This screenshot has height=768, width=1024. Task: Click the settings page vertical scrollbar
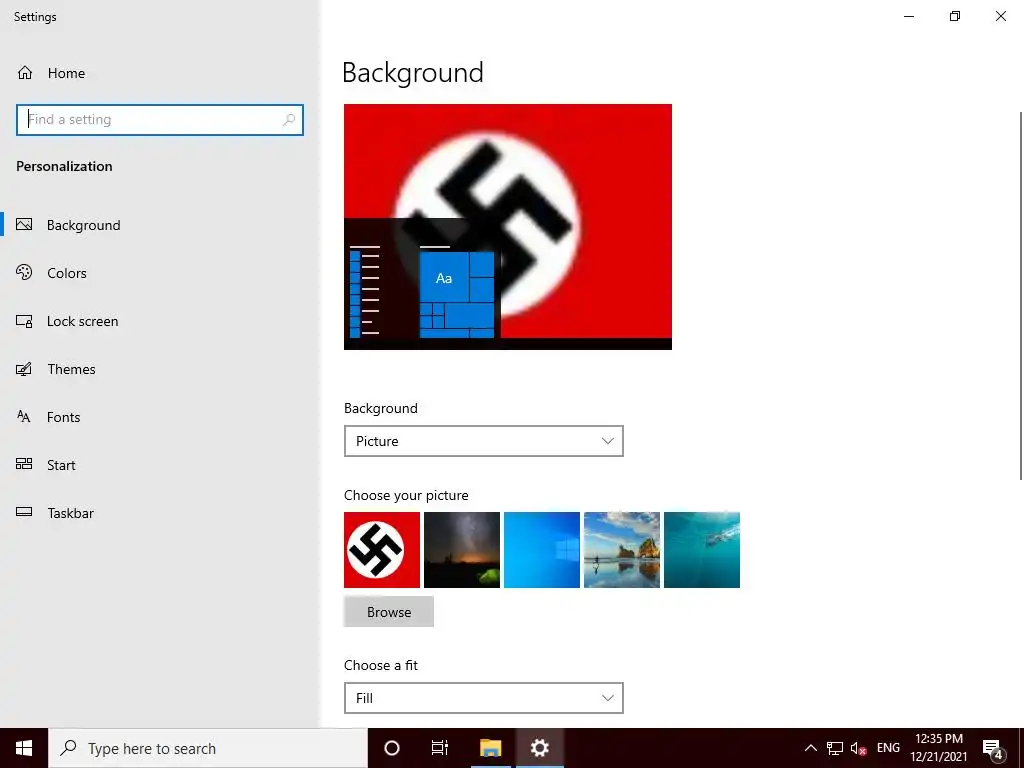pos(1021,296)
